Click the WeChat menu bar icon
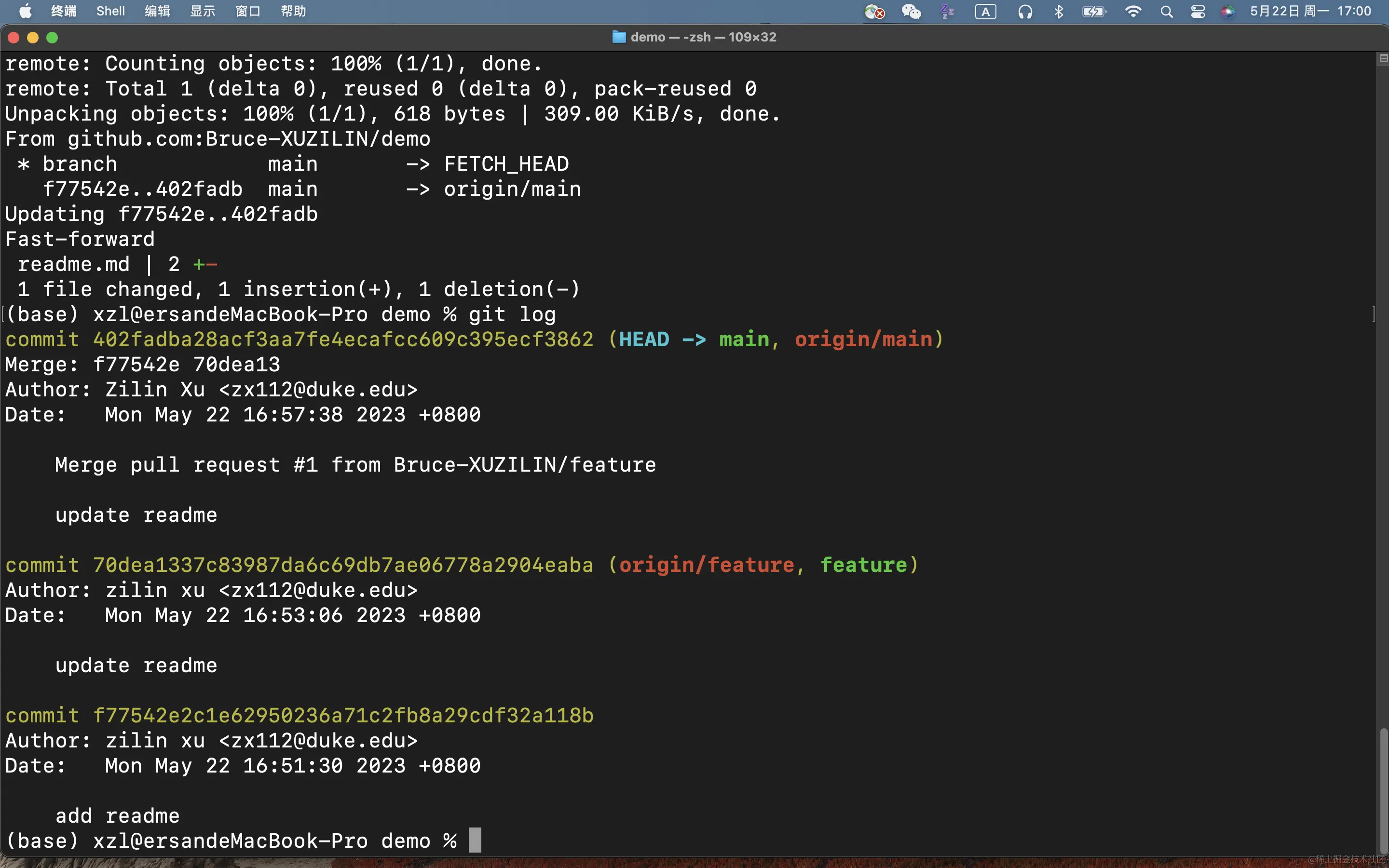Viewport: 1389px width, 868px height. [x=911, y=12]
